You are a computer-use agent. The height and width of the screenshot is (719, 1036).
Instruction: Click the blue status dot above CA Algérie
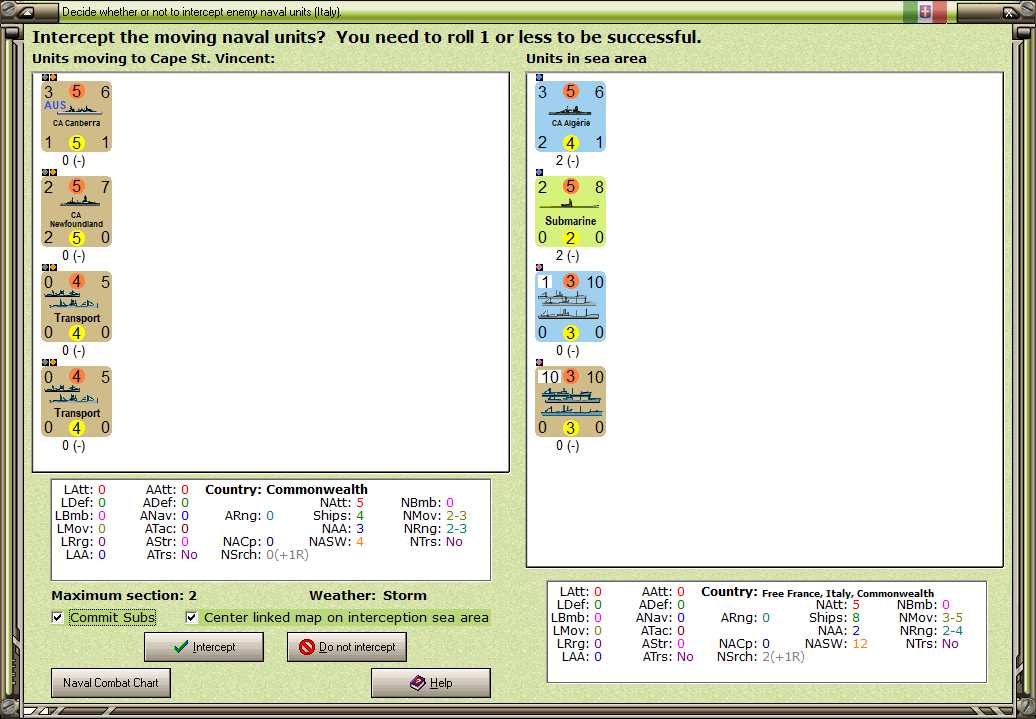point(539,77)
